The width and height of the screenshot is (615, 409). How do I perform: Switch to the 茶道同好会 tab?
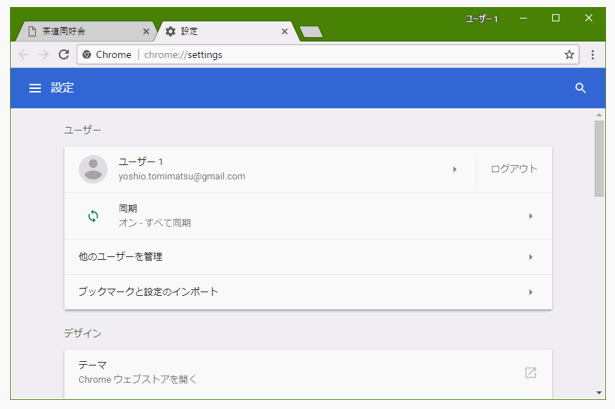pyautogui.click(x=80, y=31)
